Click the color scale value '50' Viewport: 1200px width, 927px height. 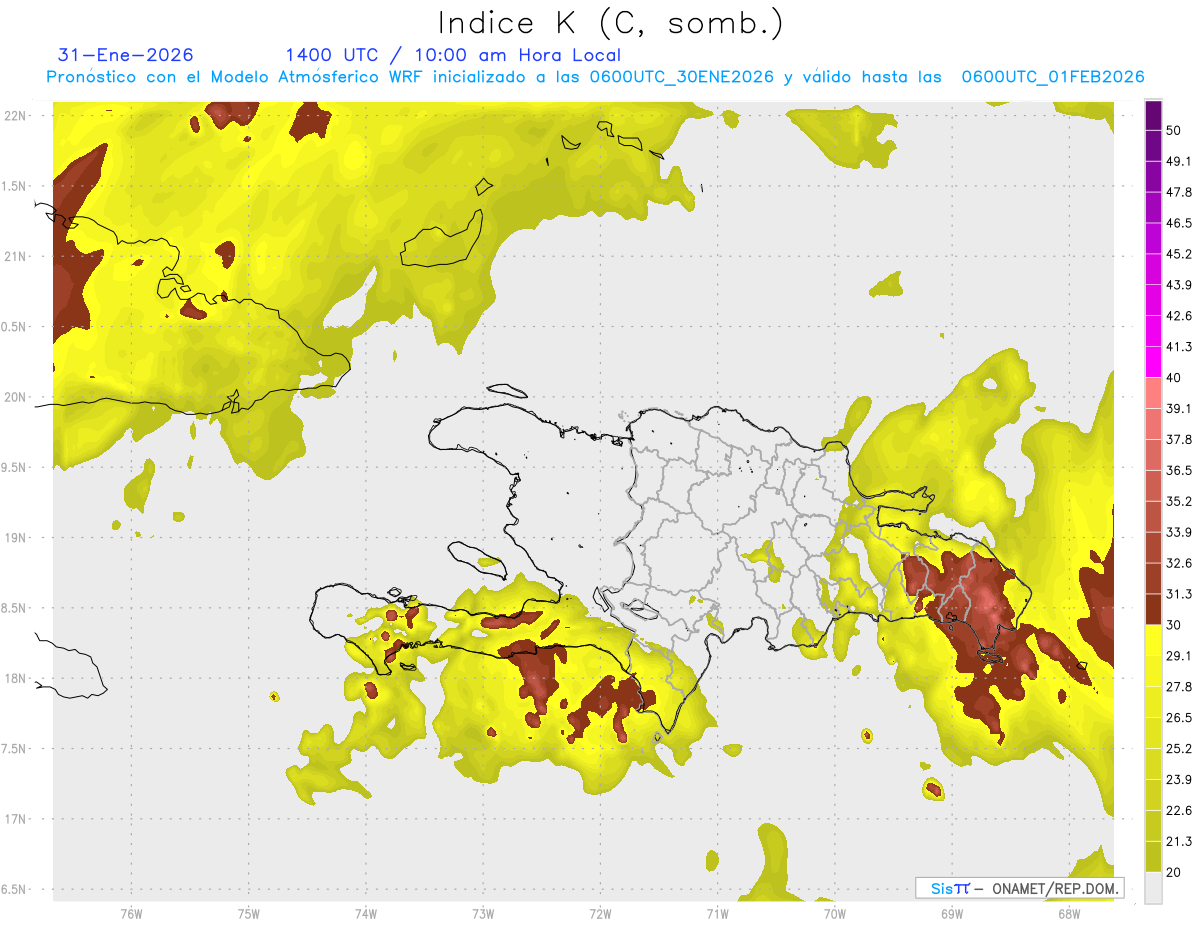click(x=1175, y=130)
